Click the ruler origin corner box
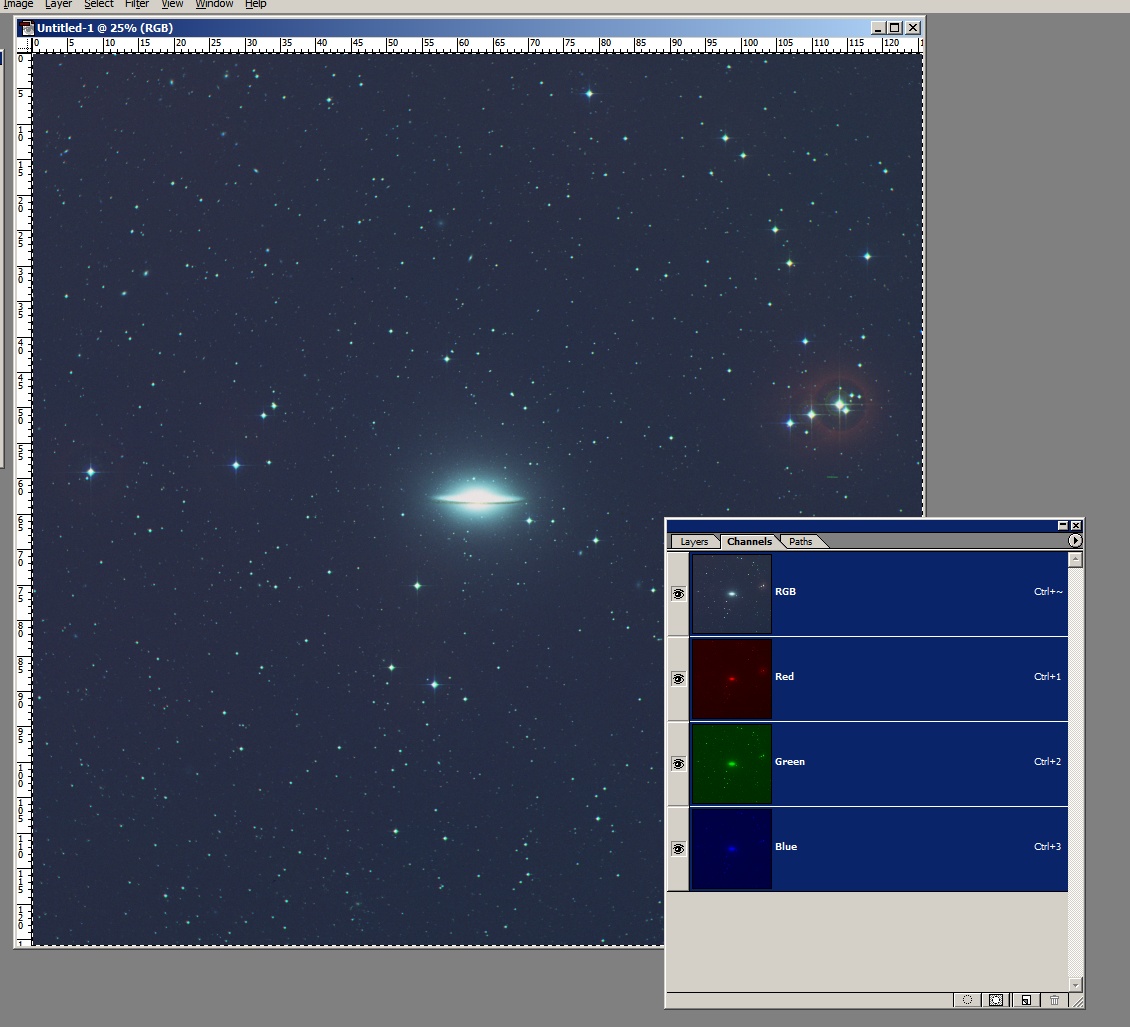This screenshot has height=1027, width=1130. click(24, 44)
